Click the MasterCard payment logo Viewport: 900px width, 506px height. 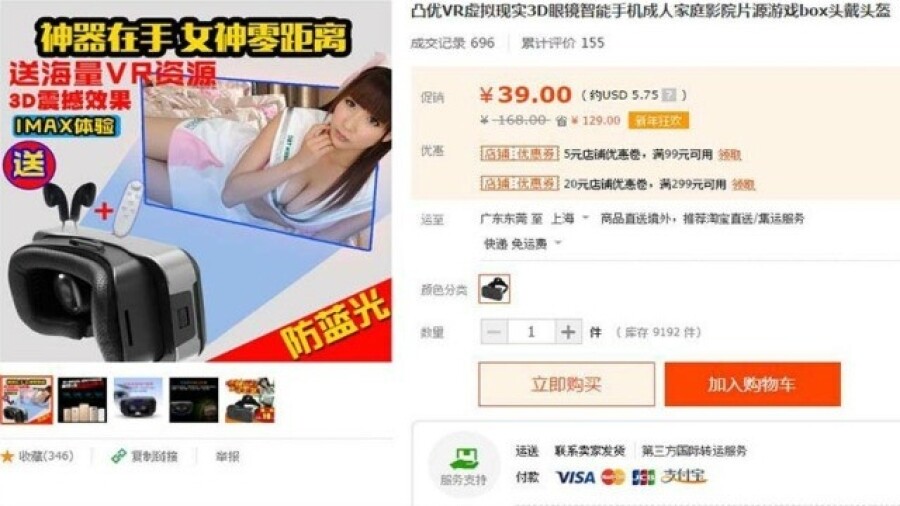pyautogui.click(x=613, y=477)
